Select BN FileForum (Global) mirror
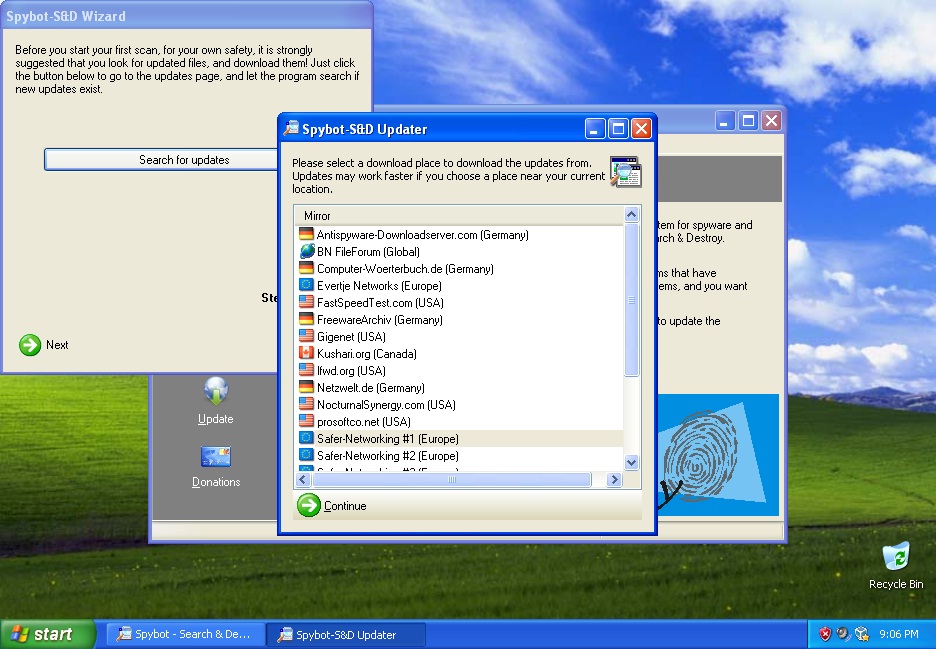 coord(459,251)
